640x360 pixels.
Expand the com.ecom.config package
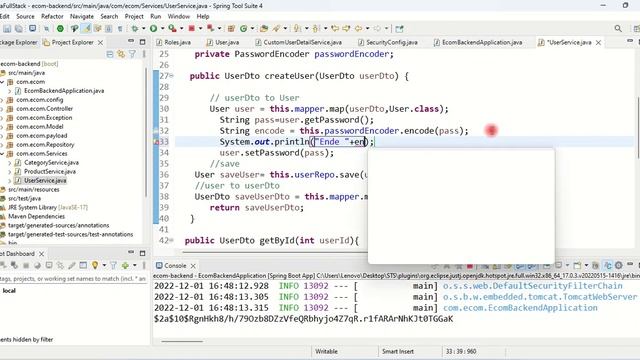coord(2,100)
